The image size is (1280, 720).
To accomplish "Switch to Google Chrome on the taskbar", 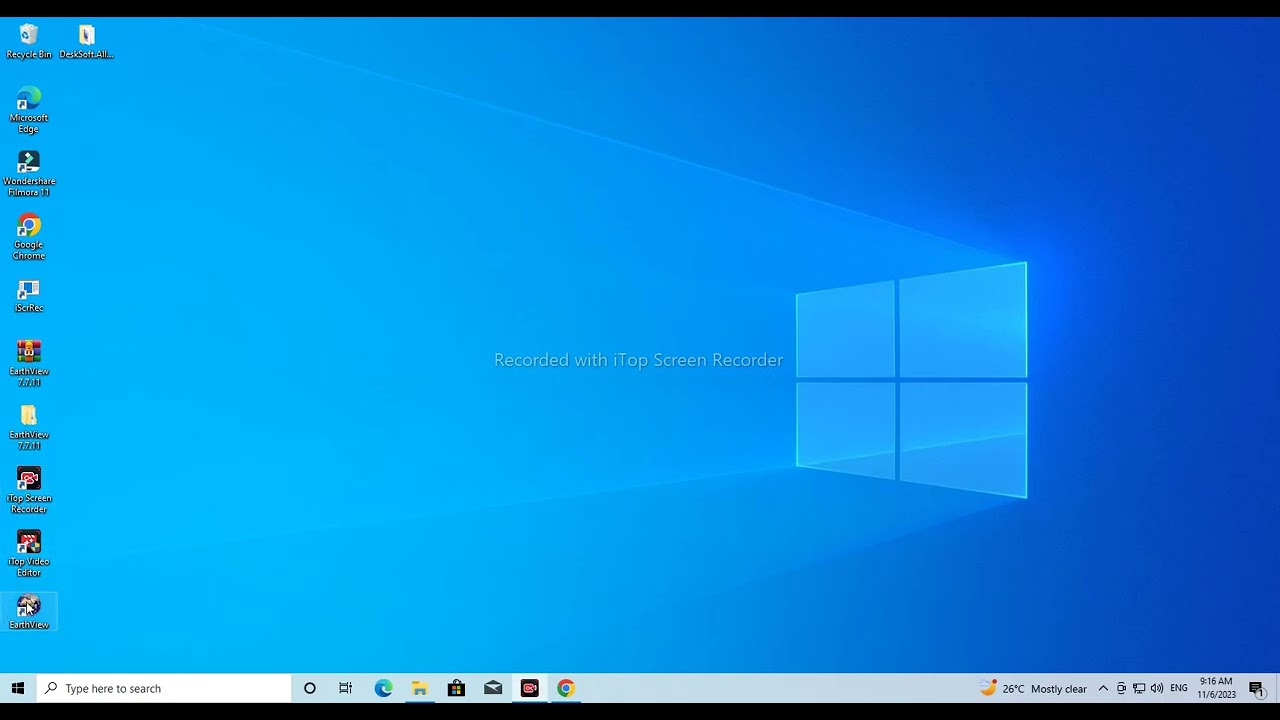I will coord(566,688).
